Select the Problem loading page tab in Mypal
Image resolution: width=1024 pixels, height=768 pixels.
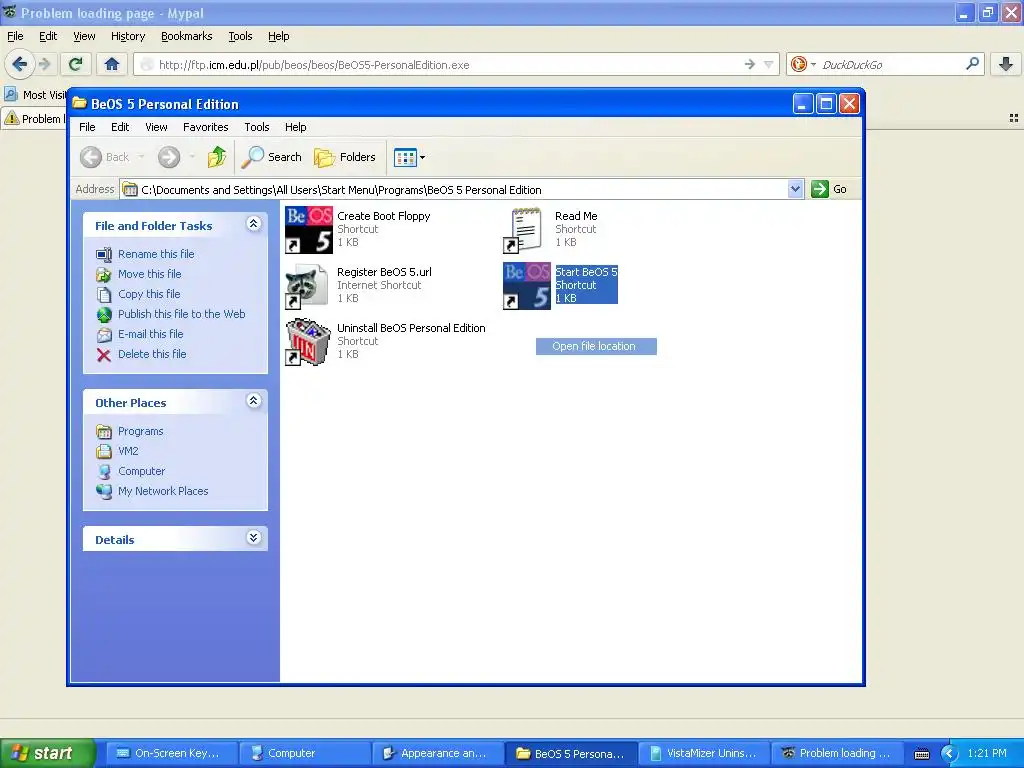click(35, 119)
